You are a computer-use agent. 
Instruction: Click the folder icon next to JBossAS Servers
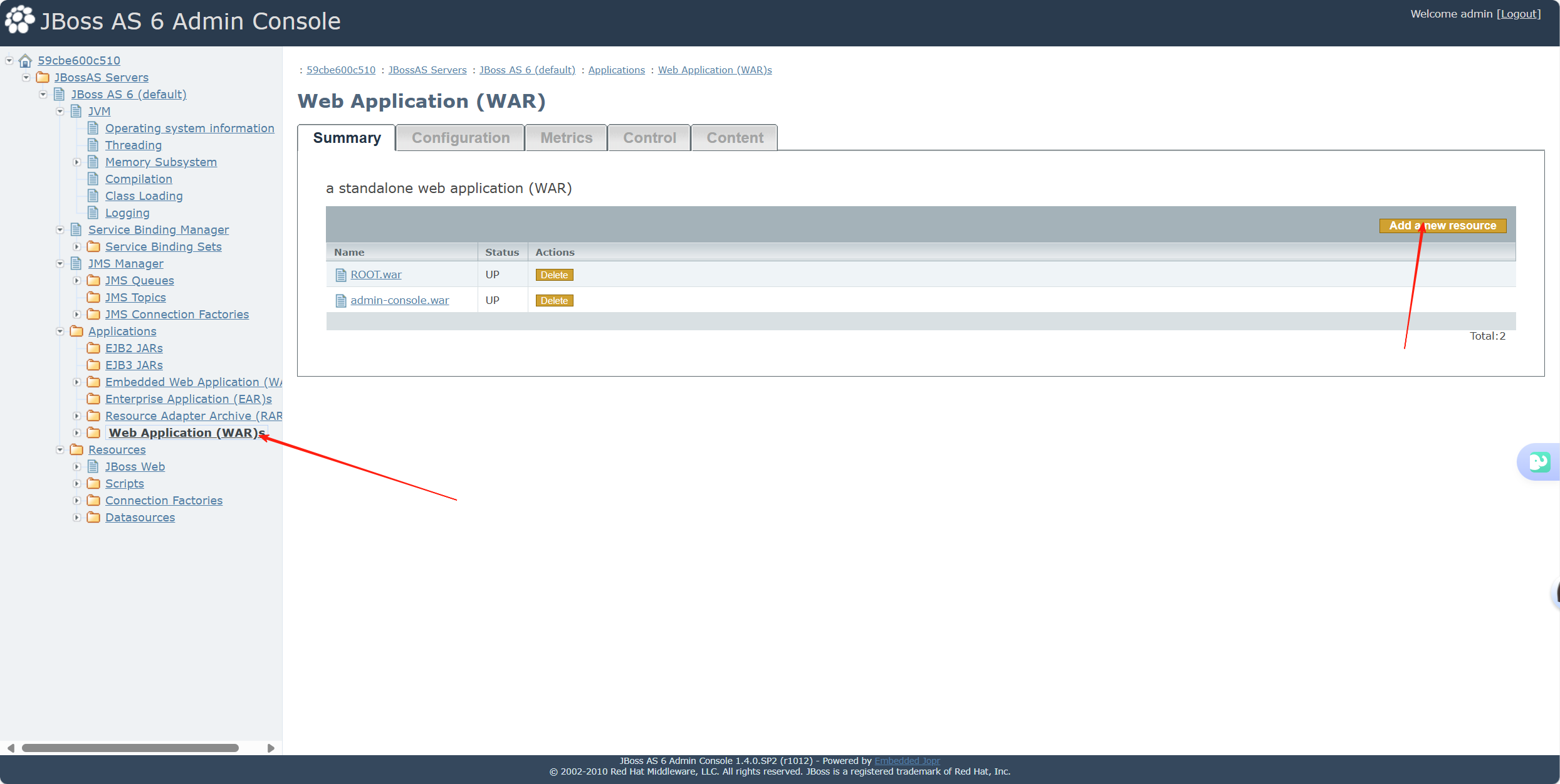[43, 77]
